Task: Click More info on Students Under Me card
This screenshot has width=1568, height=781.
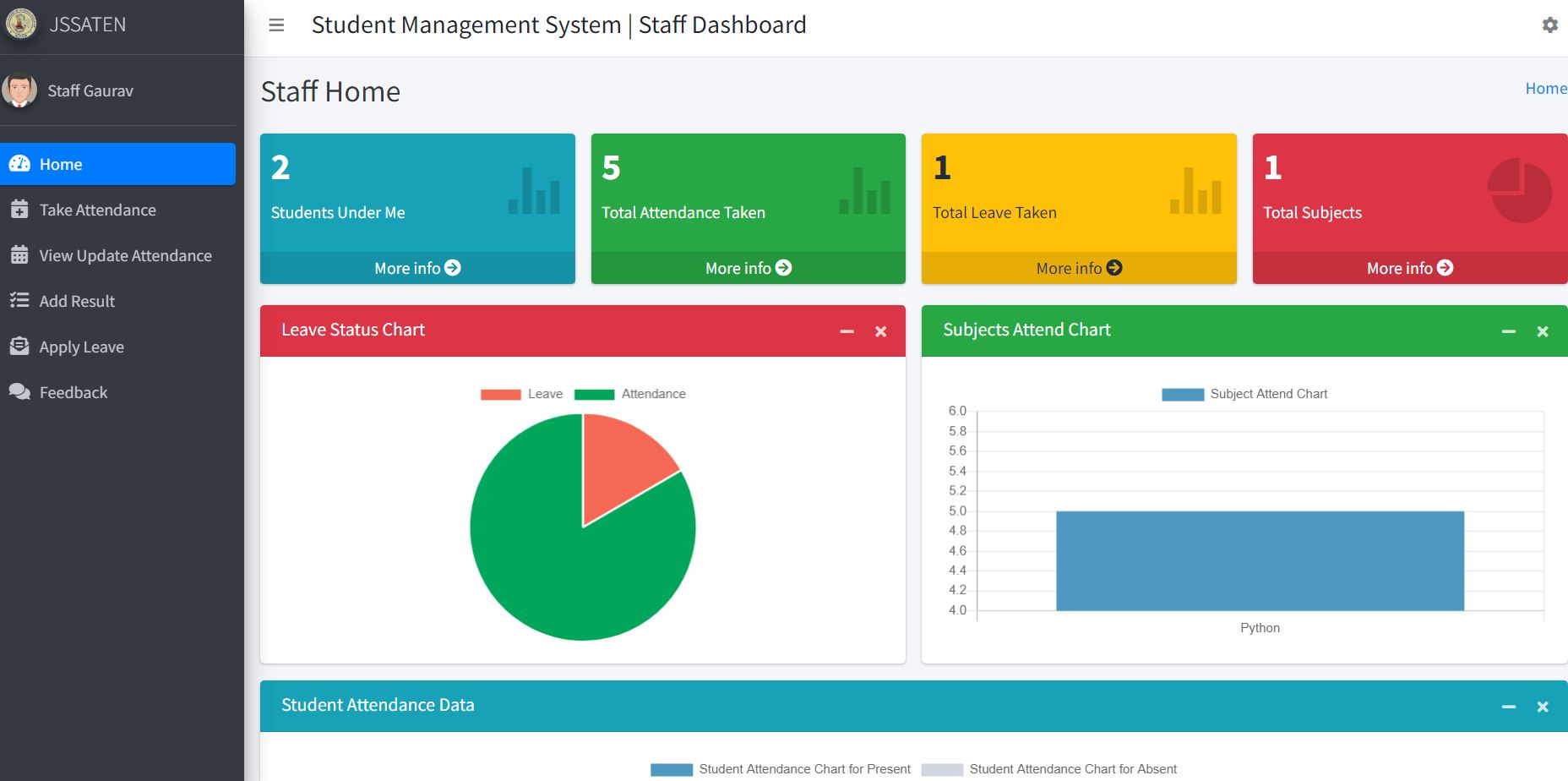Action: pyautogui.click(x=416, y=268)
